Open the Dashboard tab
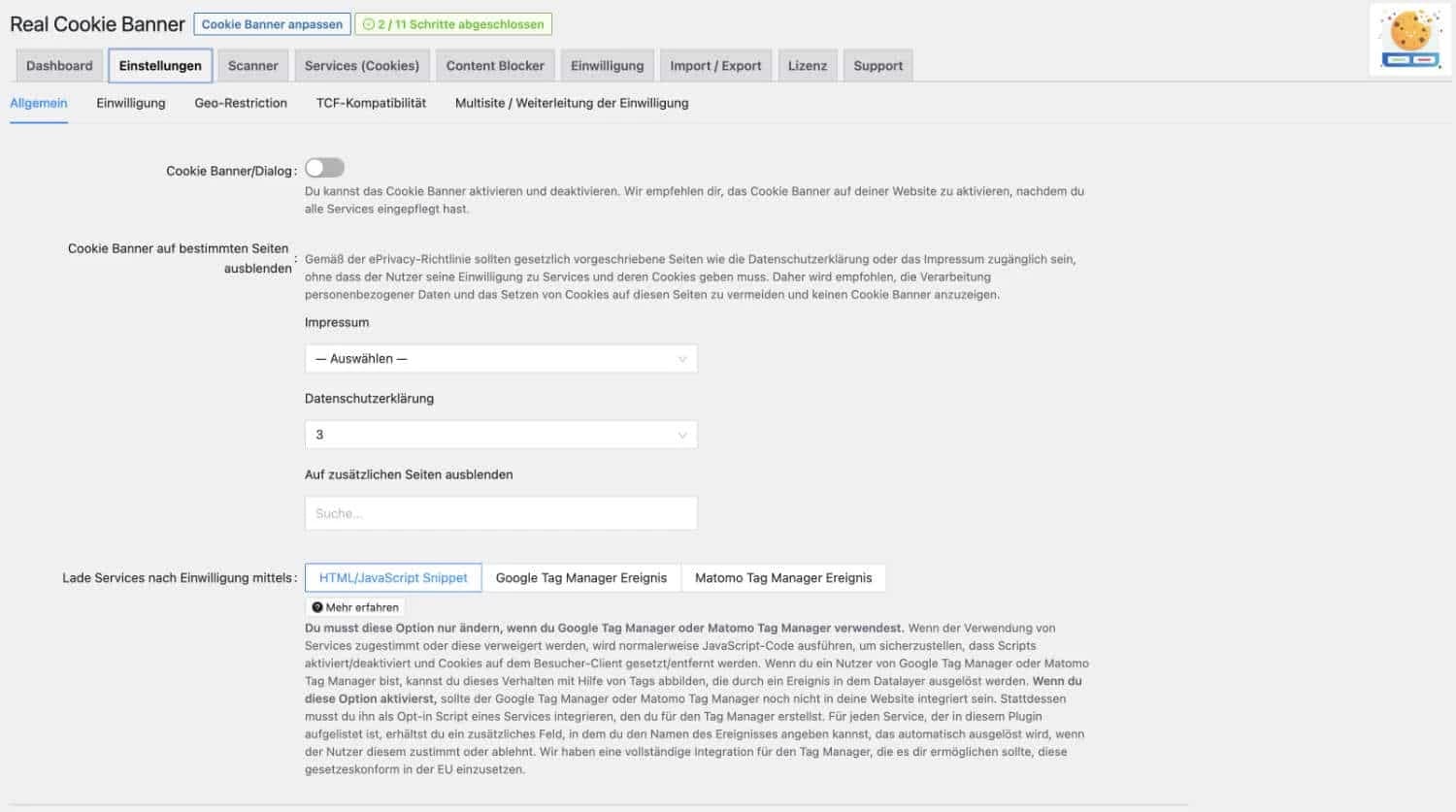Viewport: 1456px width, 812px height. [59, 66]
